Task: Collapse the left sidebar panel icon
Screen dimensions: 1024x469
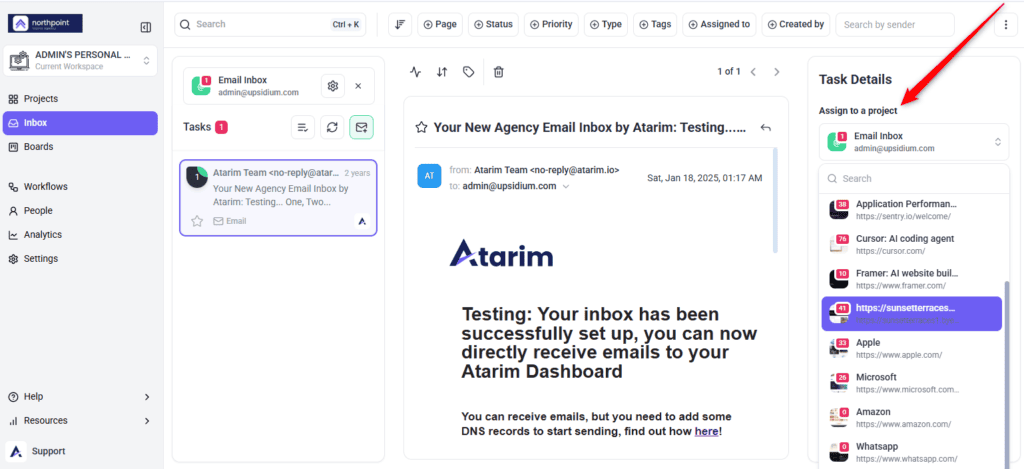Action: click(146, 27)
